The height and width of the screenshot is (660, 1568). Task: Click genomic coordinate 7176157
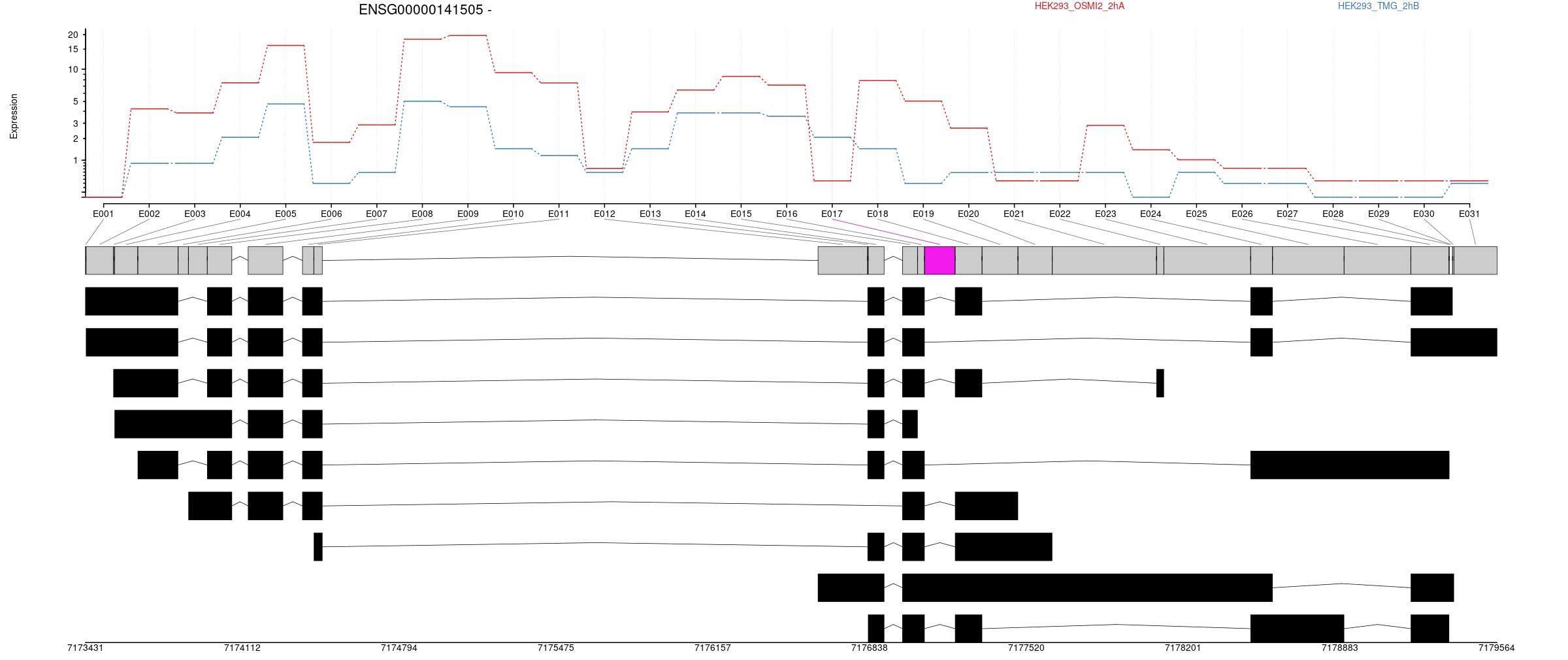tap(712, 648)
